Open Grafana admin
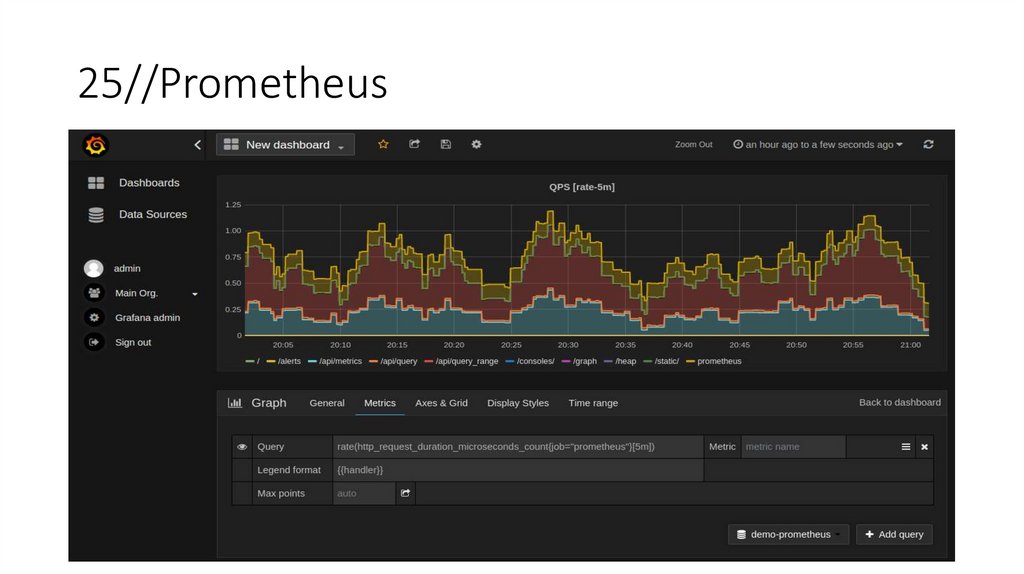 (x=148, y=317)
